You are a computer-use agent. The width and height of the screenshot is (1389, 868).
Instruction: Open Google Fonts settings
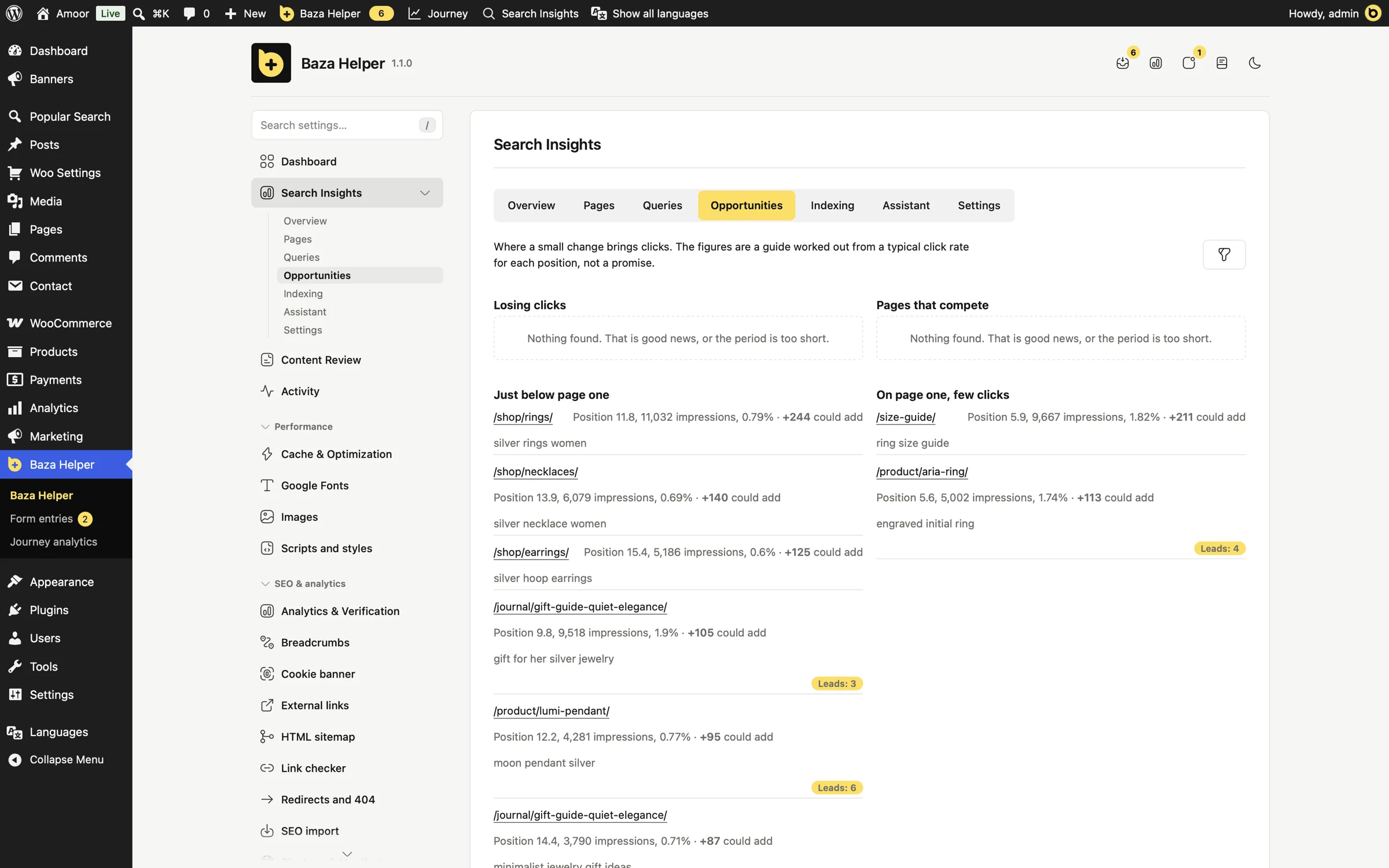[x=347, y=486]
